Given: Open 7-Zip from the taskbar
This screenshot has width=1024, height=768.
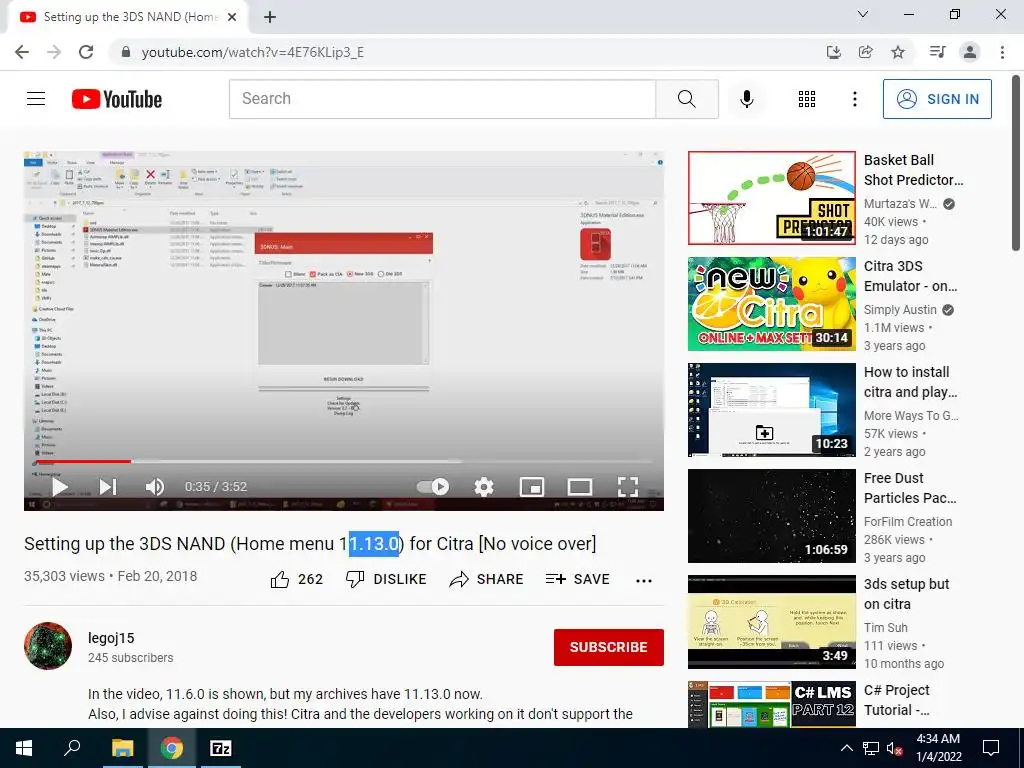Looking at the screenshot, I should point(220,748).
